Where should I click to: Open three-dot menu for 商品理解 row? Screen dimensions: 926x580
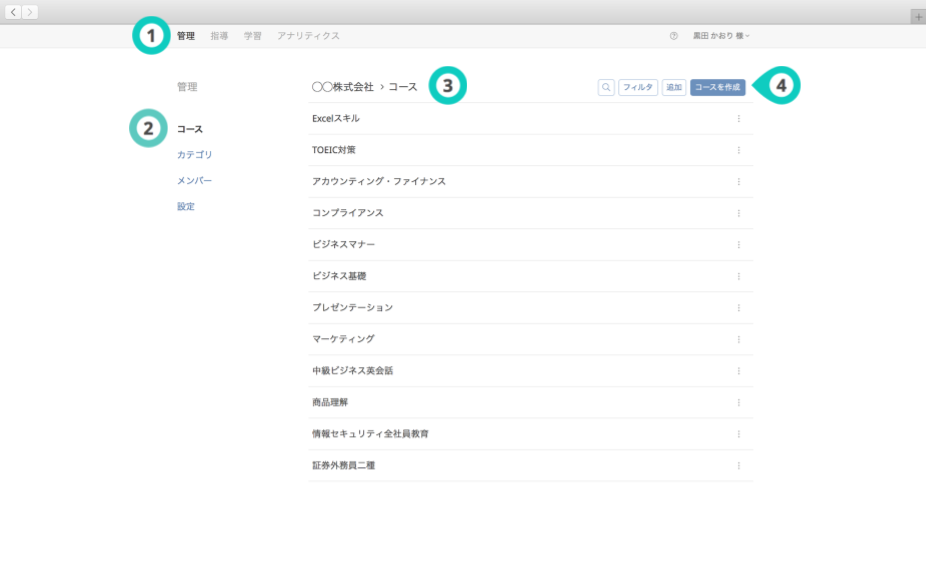739,402
